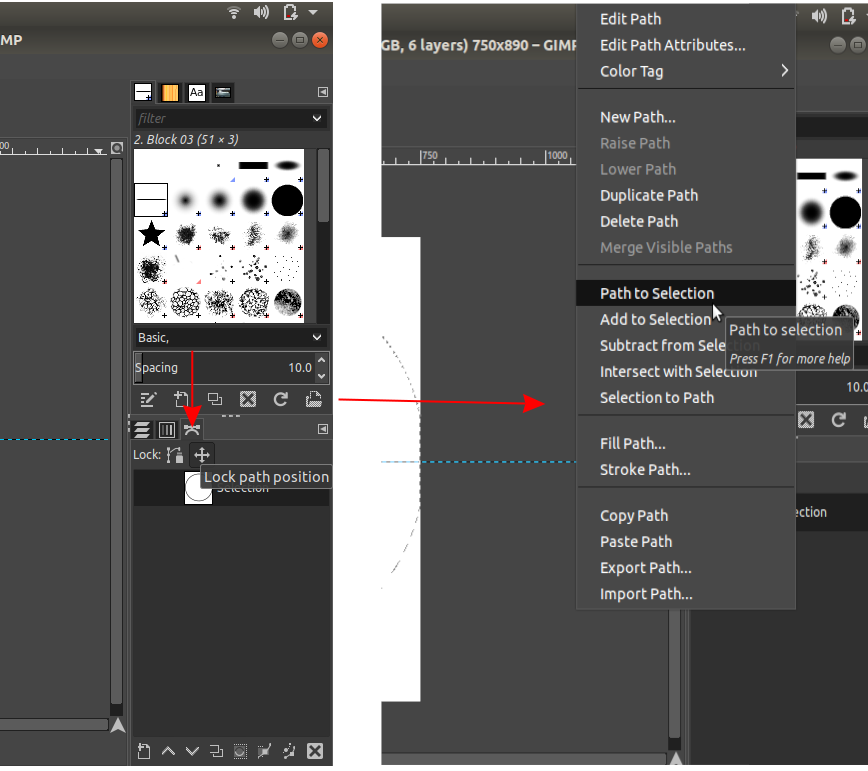
Task: Click the Wi-Fi icon in left top bar
Action: point(234,12)
